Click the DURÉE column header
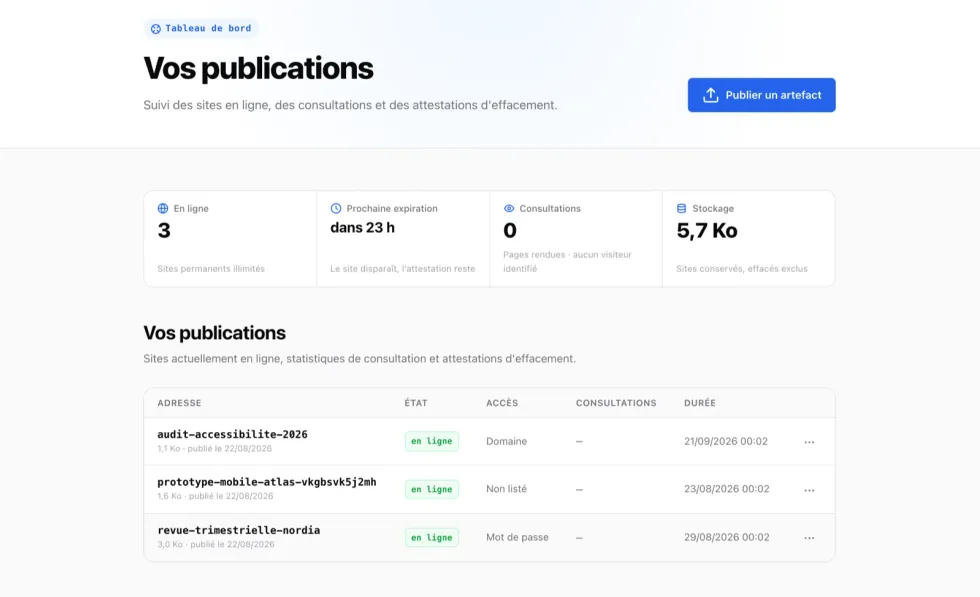The image size is (980, 597). point(700,403)
